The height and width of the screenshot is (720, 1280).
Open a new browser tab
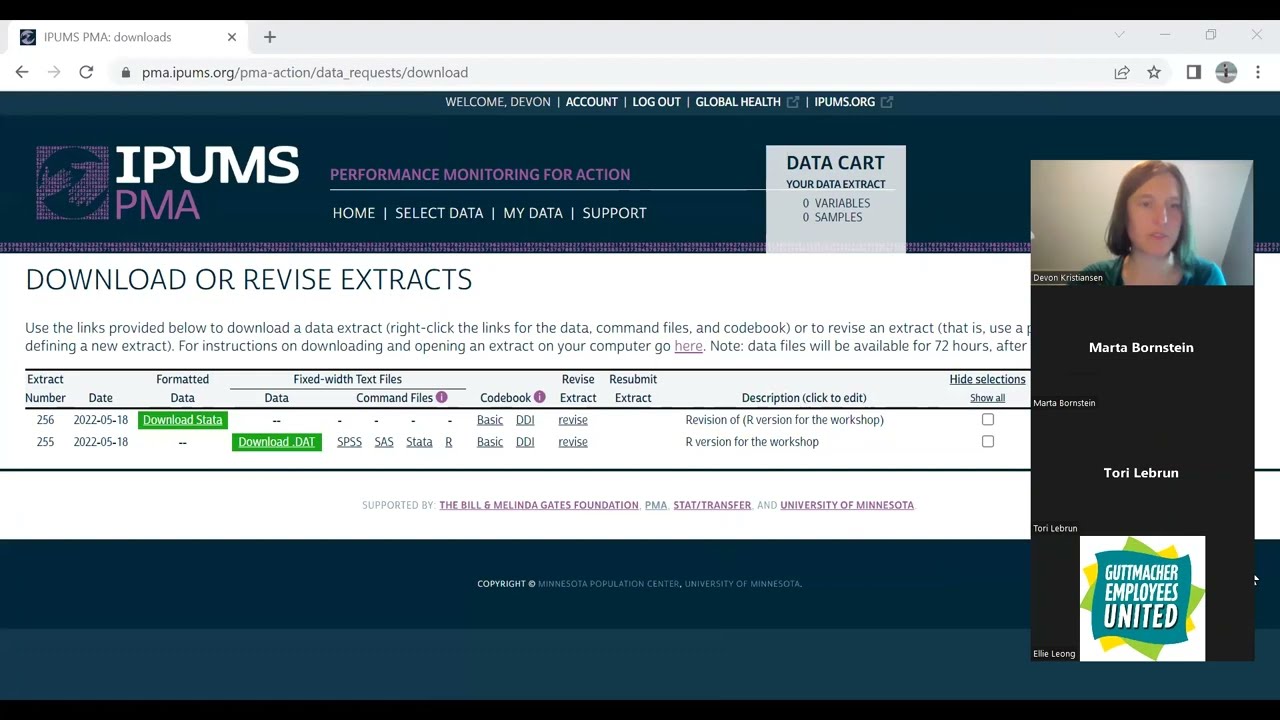coord(269,37)
